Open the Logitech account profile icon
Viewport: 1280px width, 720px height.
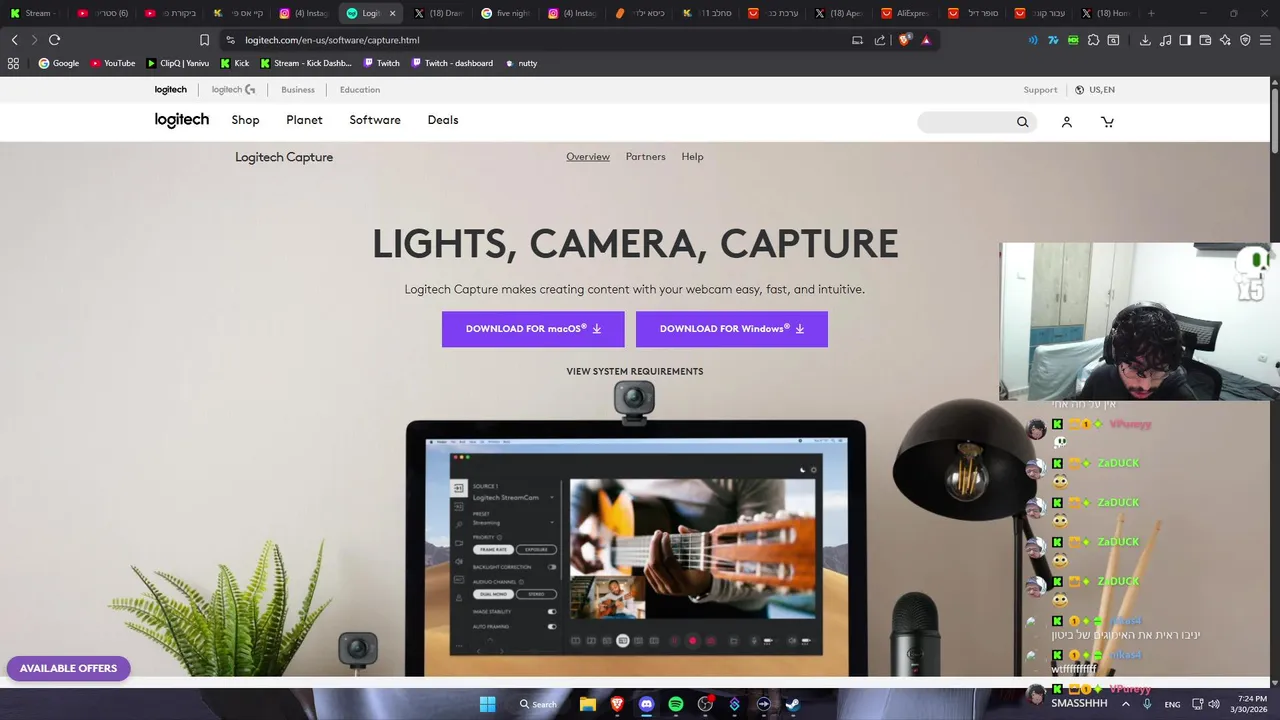(1067, 122)
